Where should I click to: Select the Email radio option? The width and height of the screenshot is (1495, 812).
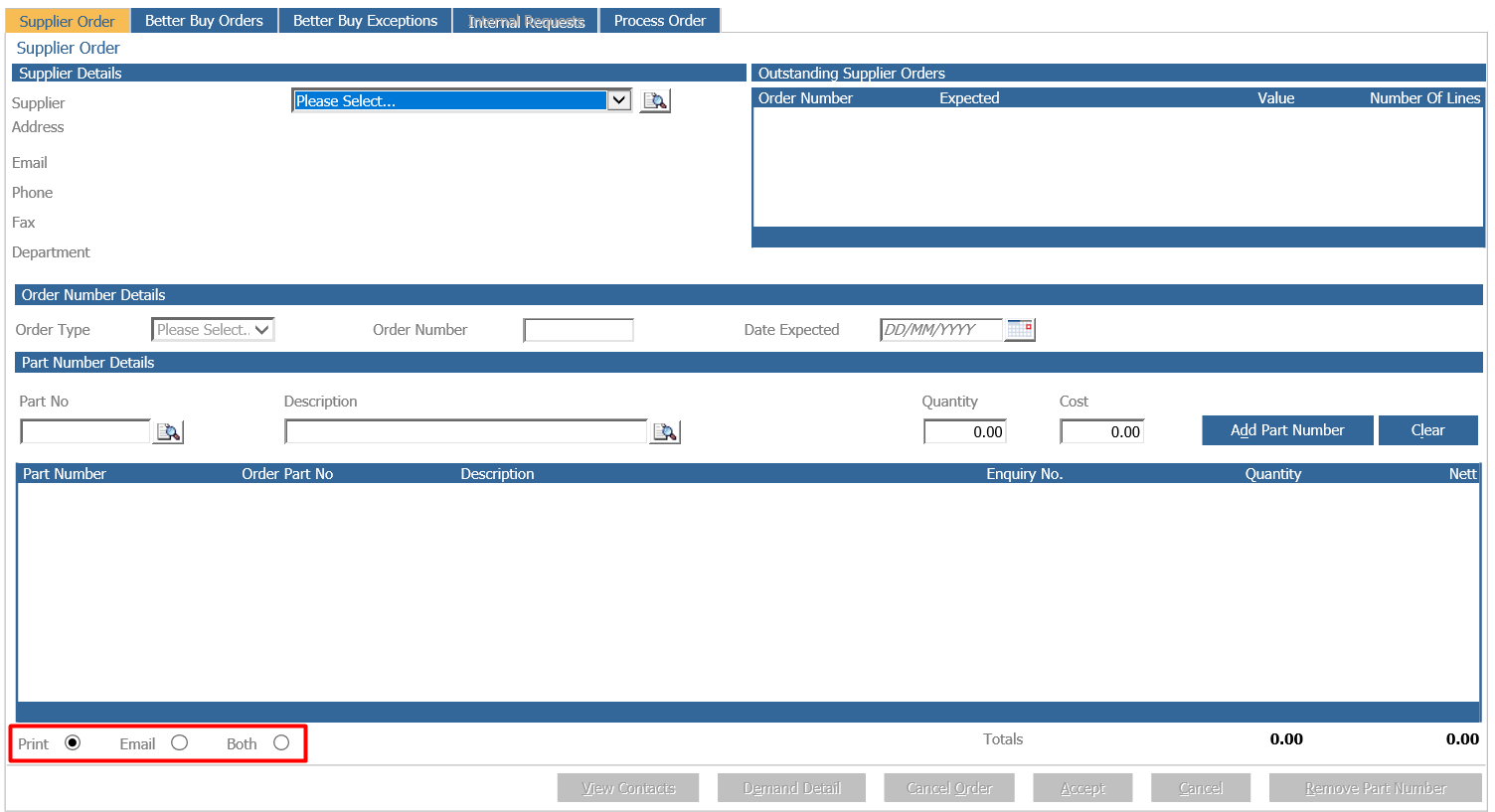pyautogui.click(x=180, y=742)
